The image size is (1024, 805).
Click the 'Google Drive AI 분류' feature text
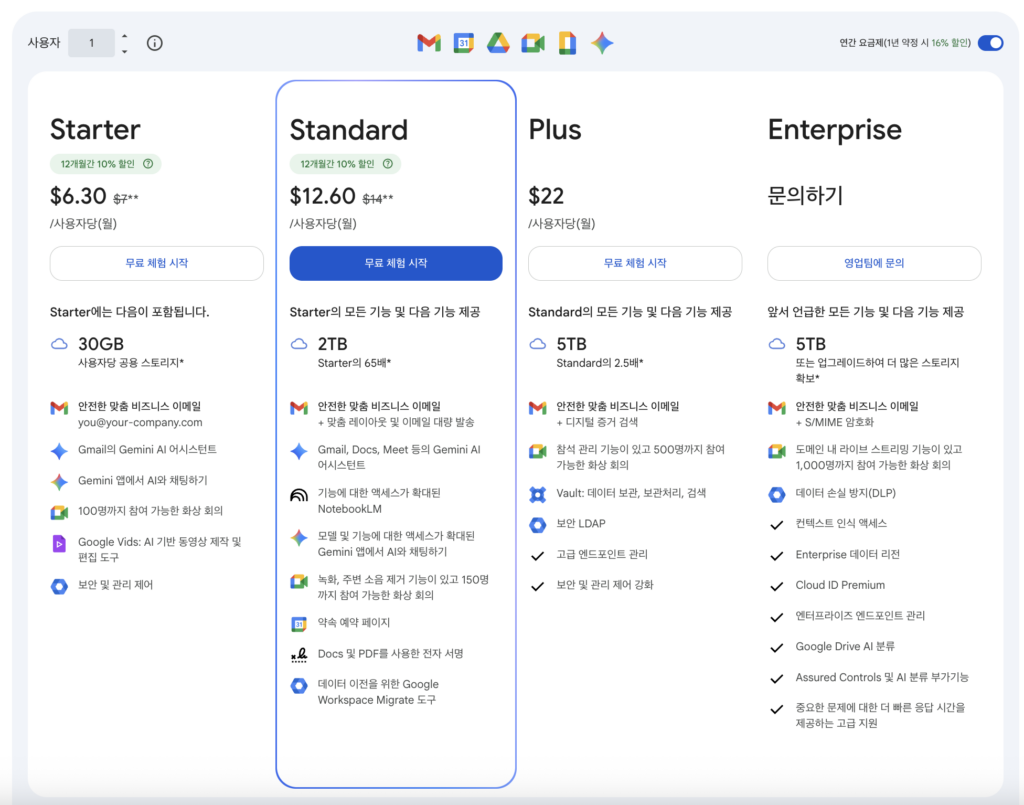(x=845, y=646)
